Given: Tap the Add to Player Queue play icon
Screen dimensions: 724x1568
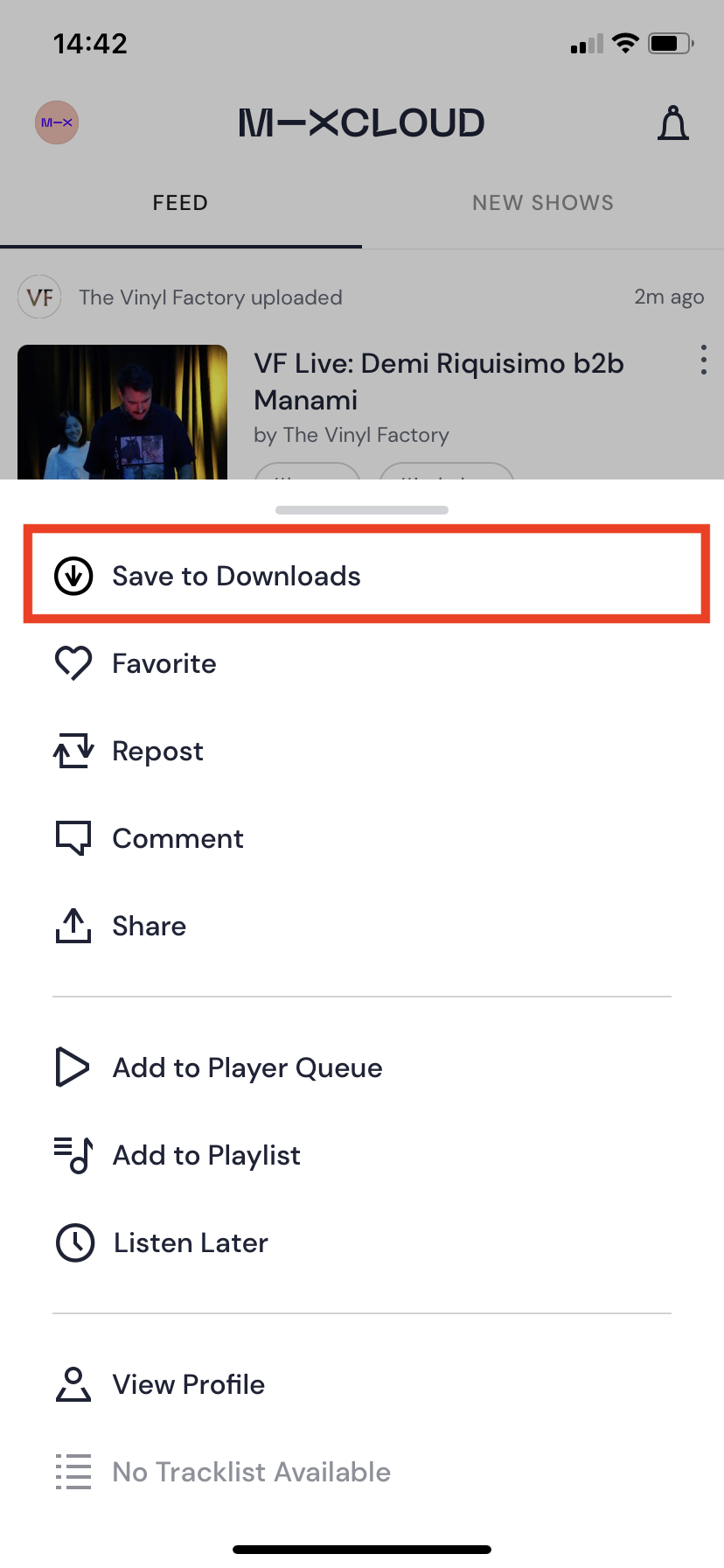Looking at the screenshot, I should coord(73,1067).
